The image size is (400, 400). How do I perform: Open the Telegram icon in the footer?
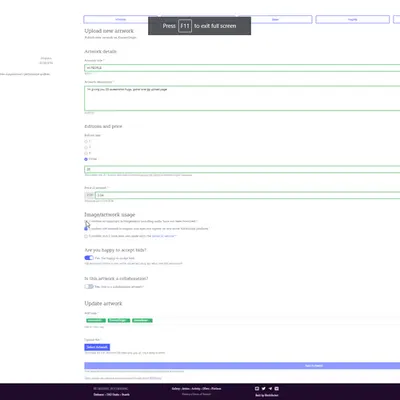(x=270, y=388)
